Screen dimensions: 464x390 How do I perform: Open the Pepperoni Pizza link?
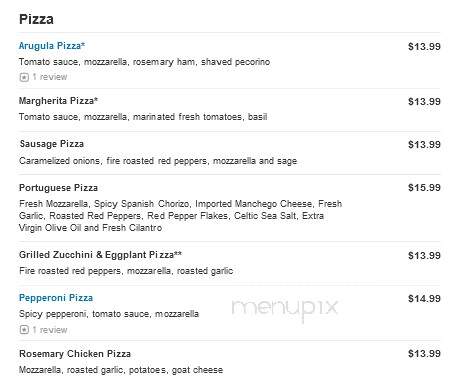(56, 298)
